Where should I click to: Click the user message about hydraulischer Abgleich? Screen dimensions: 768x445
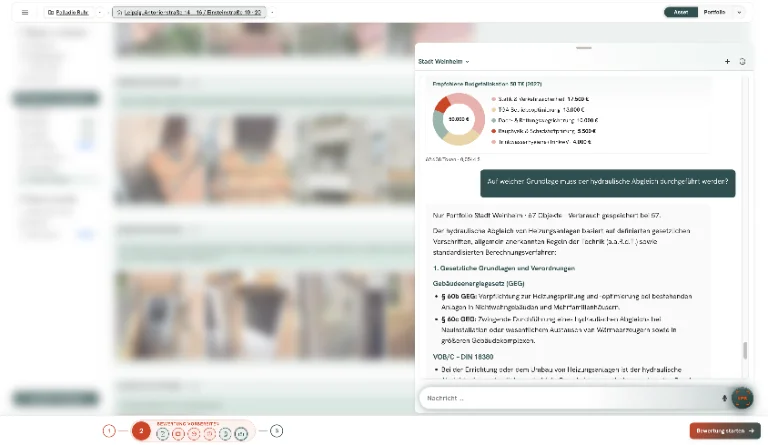[x=607, y=182]
